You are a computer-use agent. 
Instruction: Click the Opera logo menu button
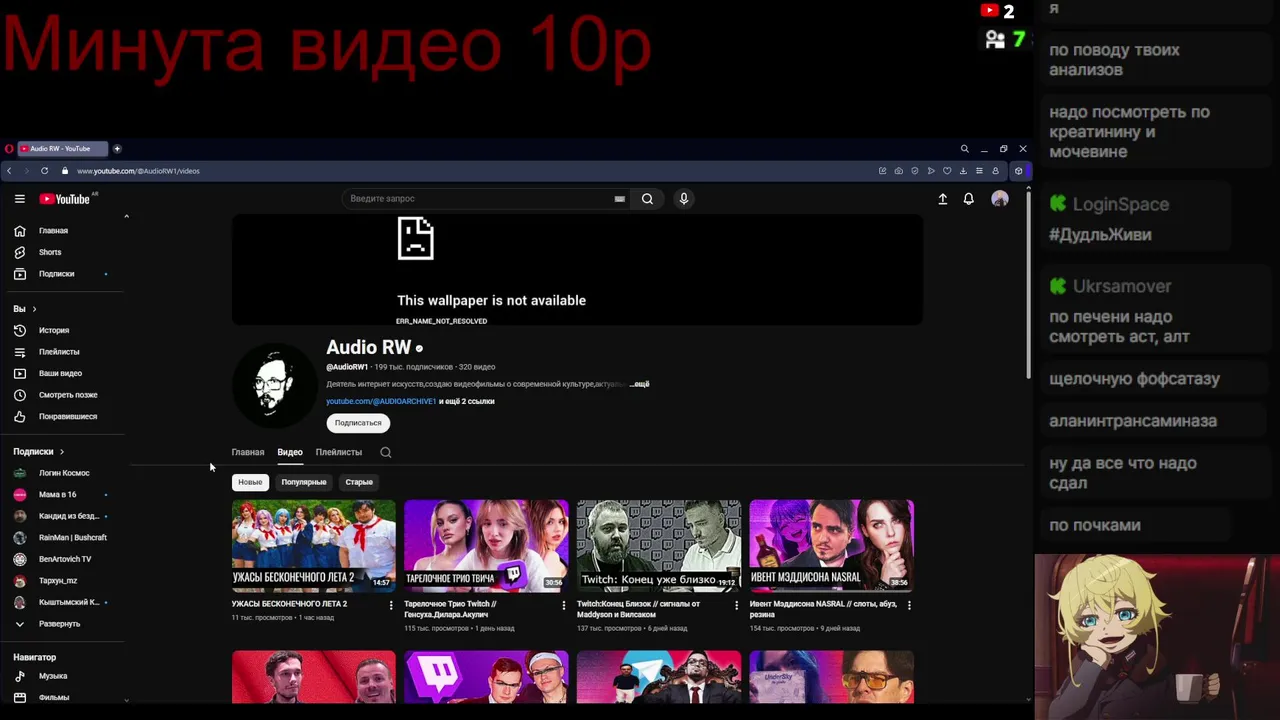pyautogui.click(x=9, y=149)
